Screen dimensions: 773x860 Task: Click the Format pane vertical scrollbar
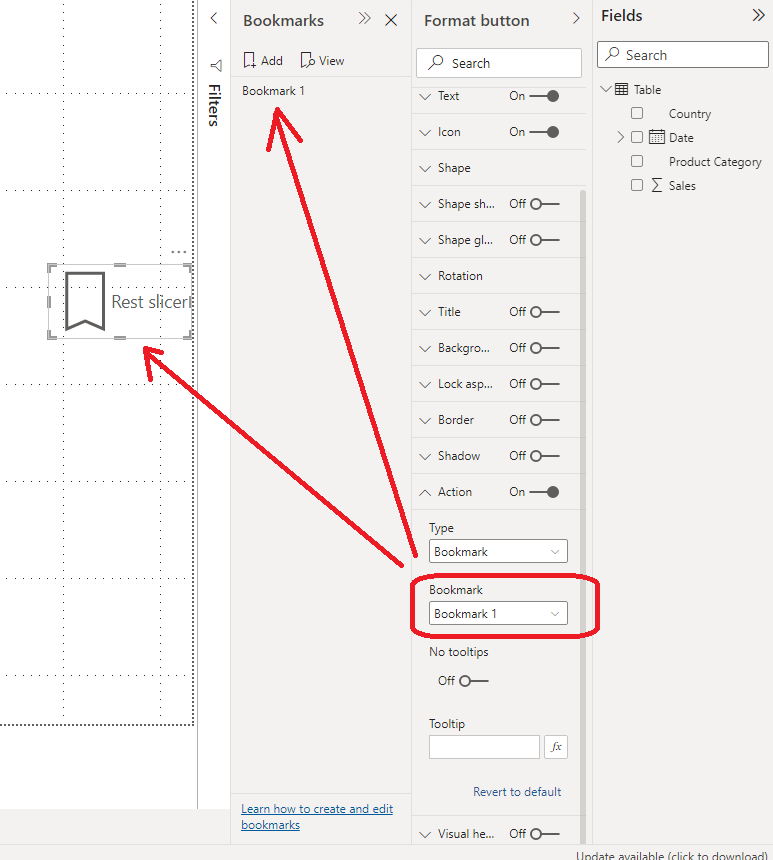pyautogui.click(x=583, y=516)
